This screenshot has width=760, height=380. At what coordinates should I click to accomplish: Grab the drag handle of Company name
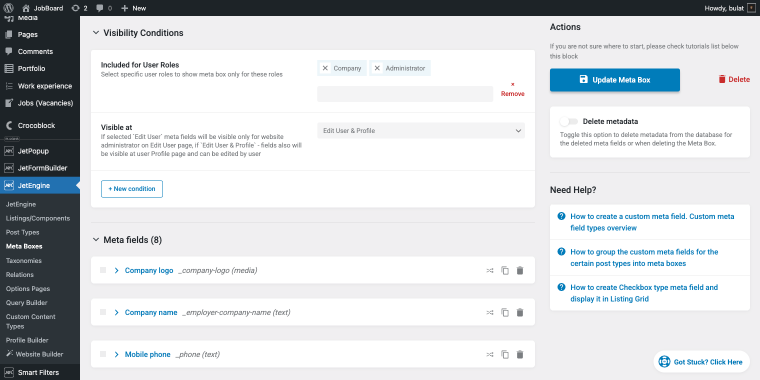pyautogui.click(x=103, y=312)
